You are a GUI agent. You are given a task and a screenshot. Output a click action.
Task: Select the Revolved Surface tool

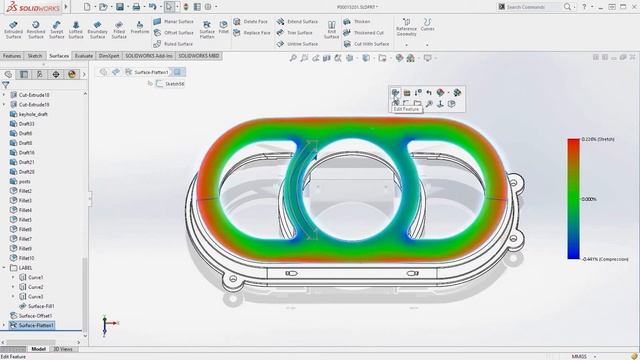point(36,30)
